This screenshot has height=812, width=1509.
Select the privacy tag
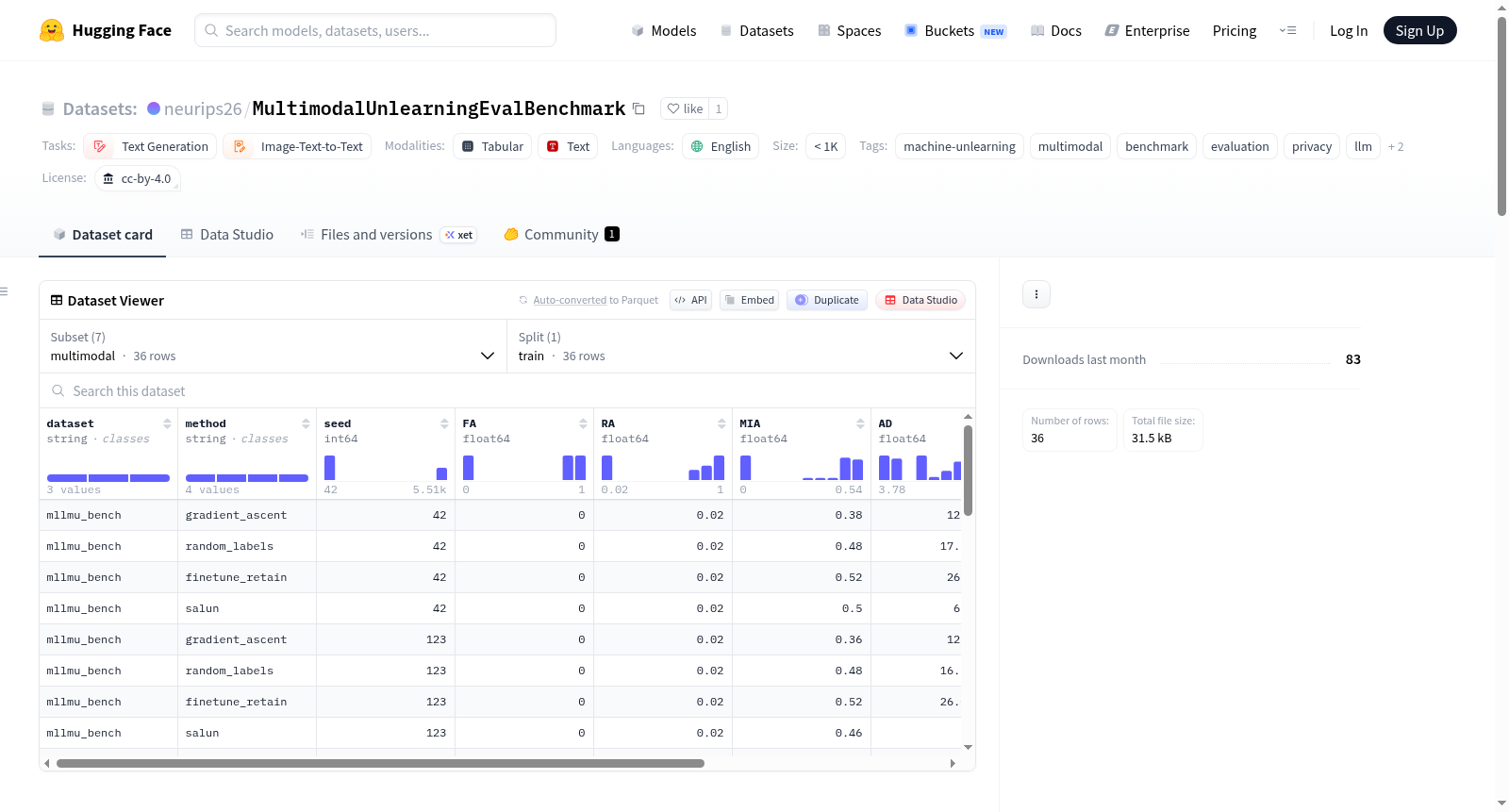click(1312, 146)
